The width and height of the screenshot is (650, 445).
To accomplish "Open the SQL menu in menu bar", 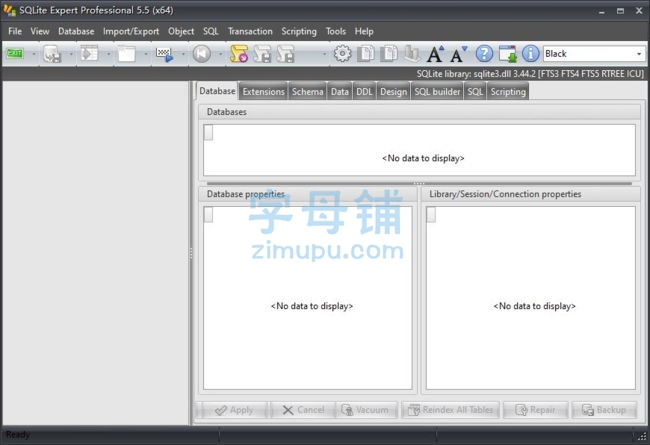I will pyautogui.click(x=211, y=32).
